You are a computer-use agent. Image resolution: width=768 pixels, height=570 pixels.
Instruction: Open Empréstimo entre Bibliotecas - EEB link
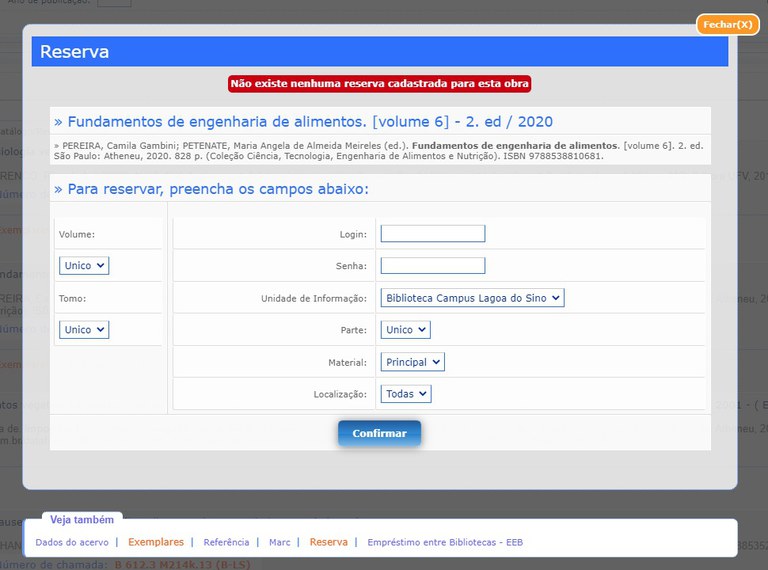[x=445, y=542]
